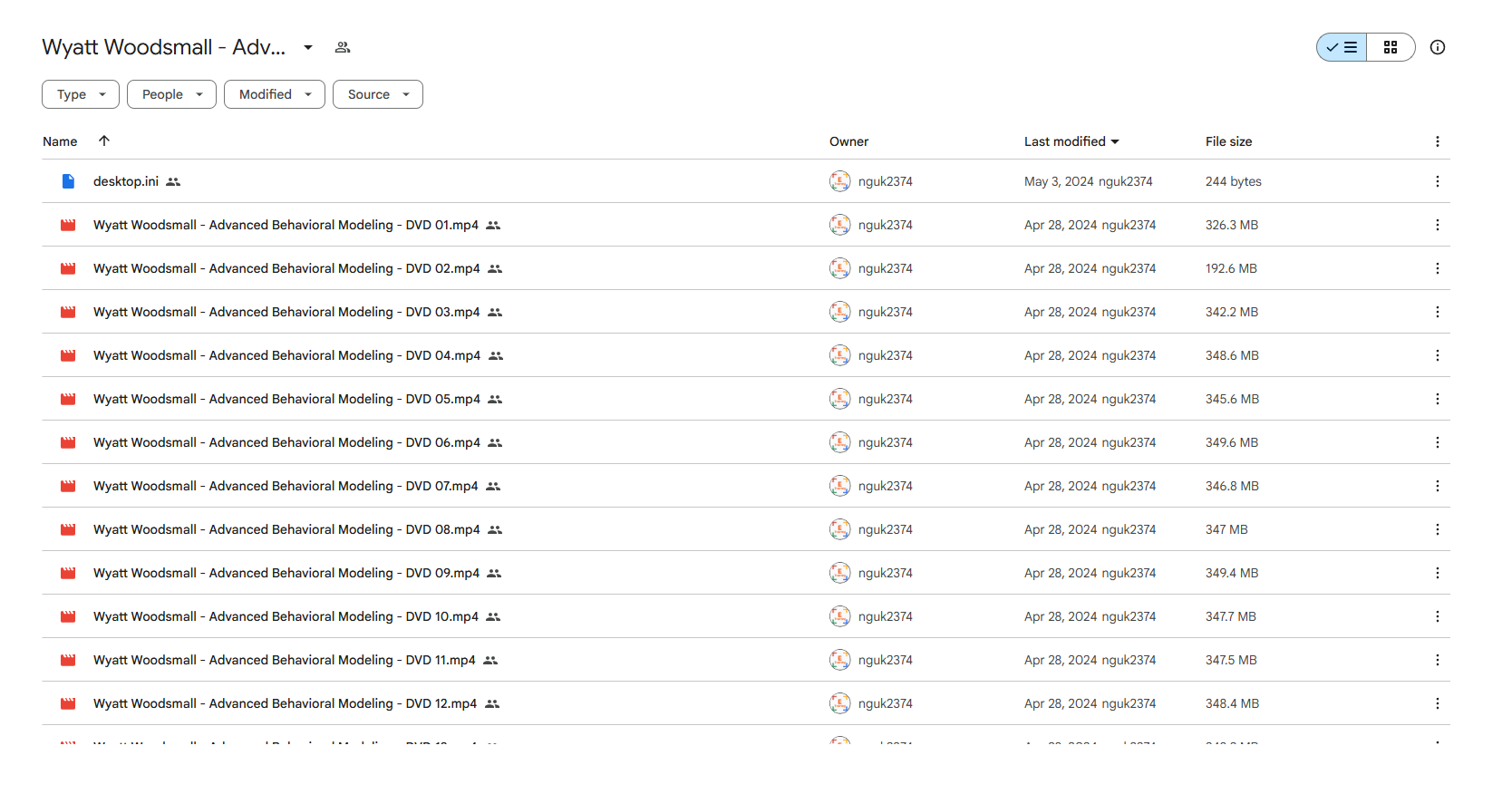Click the owner avatar in the DVD 02.mp4 row
Screen dimensions: 1512x794
tap(840, 268)
